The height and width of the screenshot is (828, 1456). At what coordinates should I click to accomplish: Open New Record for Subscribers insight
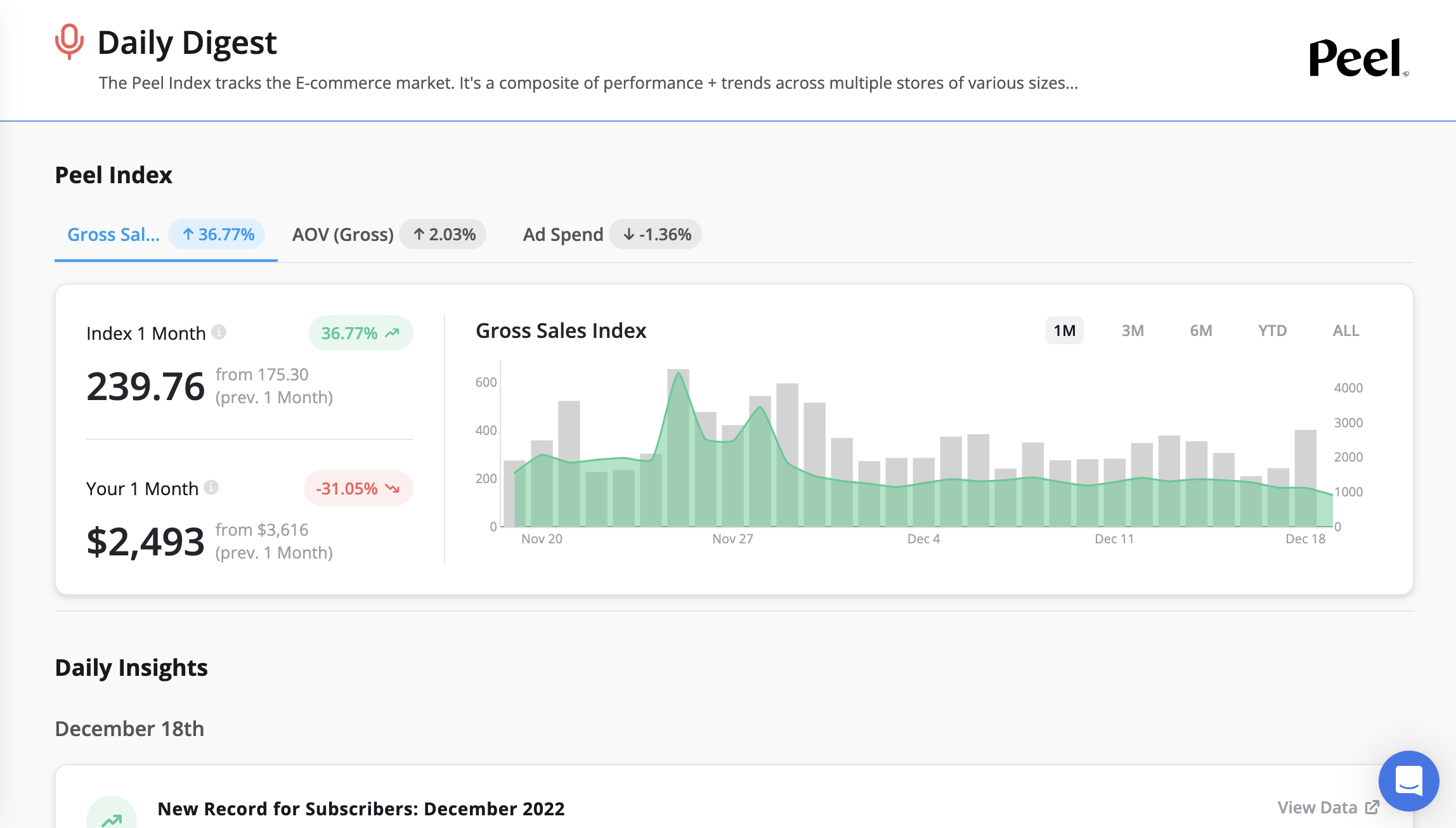click(361, 808)
